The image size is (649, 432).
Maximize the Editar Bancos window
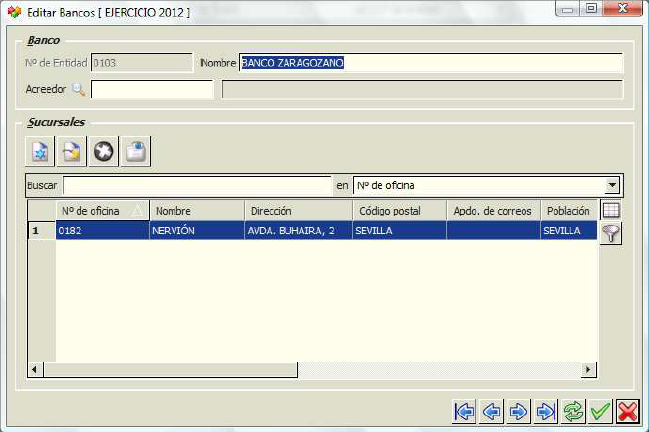591,9
